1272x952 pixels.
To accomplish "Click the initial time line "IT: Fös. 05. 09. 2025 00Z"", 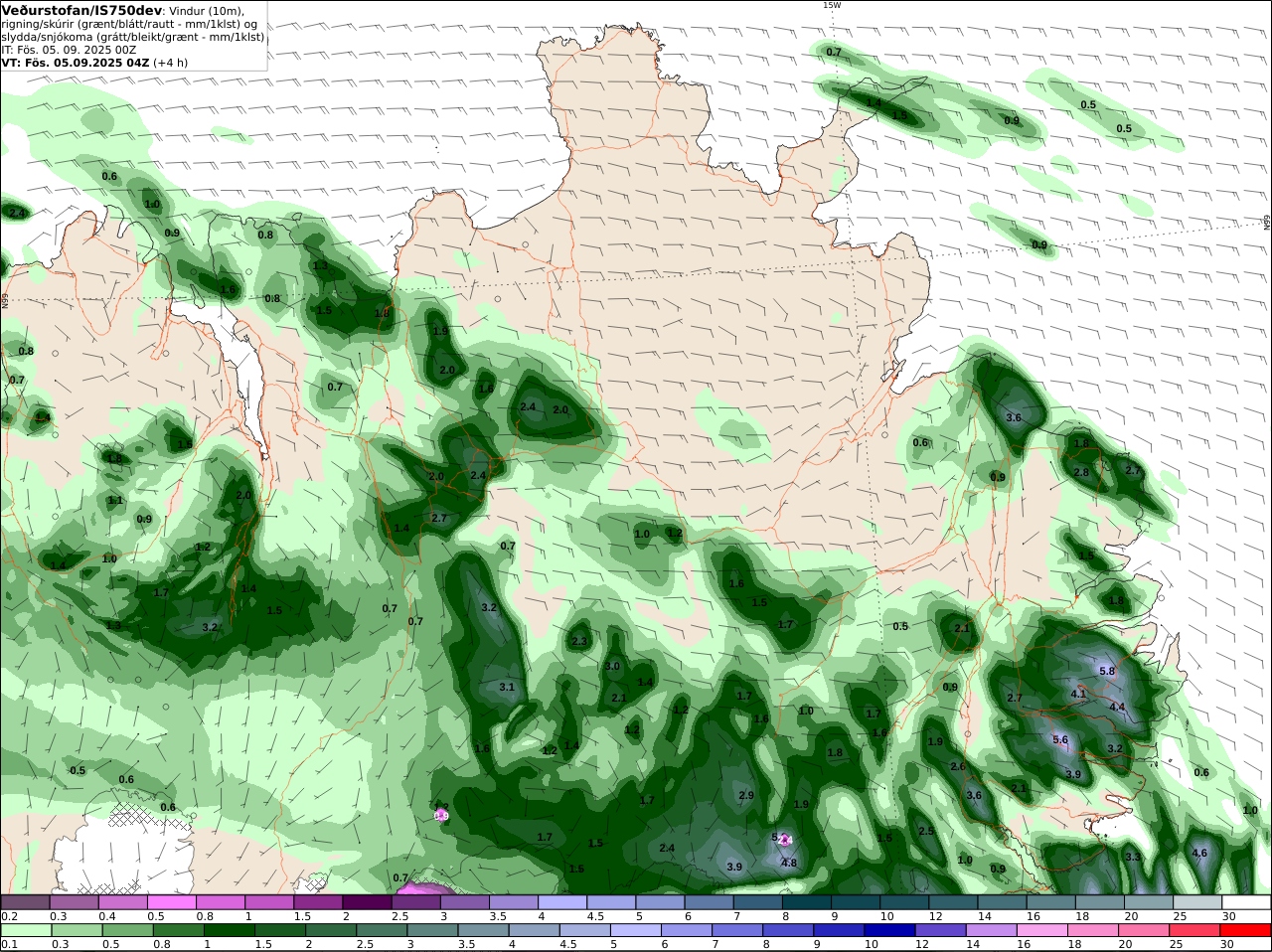I will tap(69, 49).
